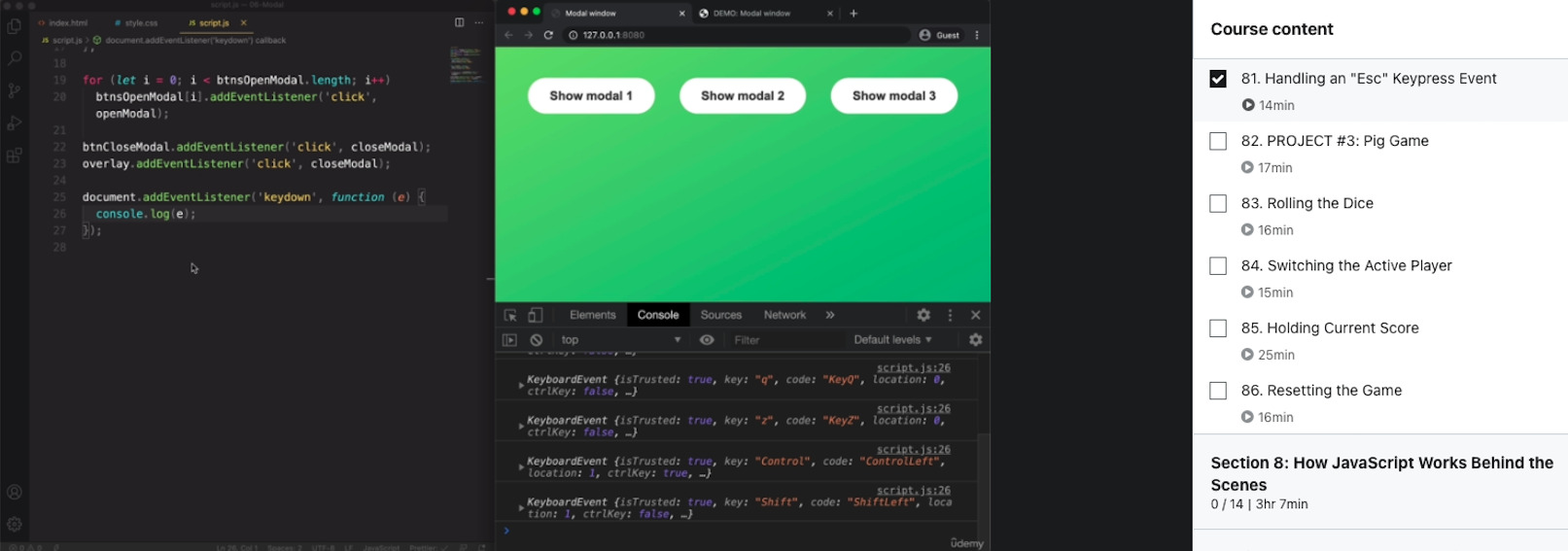This screenshot has width=1568, height=551.
Task: Click the split editor icon
Action: [460, 22]
